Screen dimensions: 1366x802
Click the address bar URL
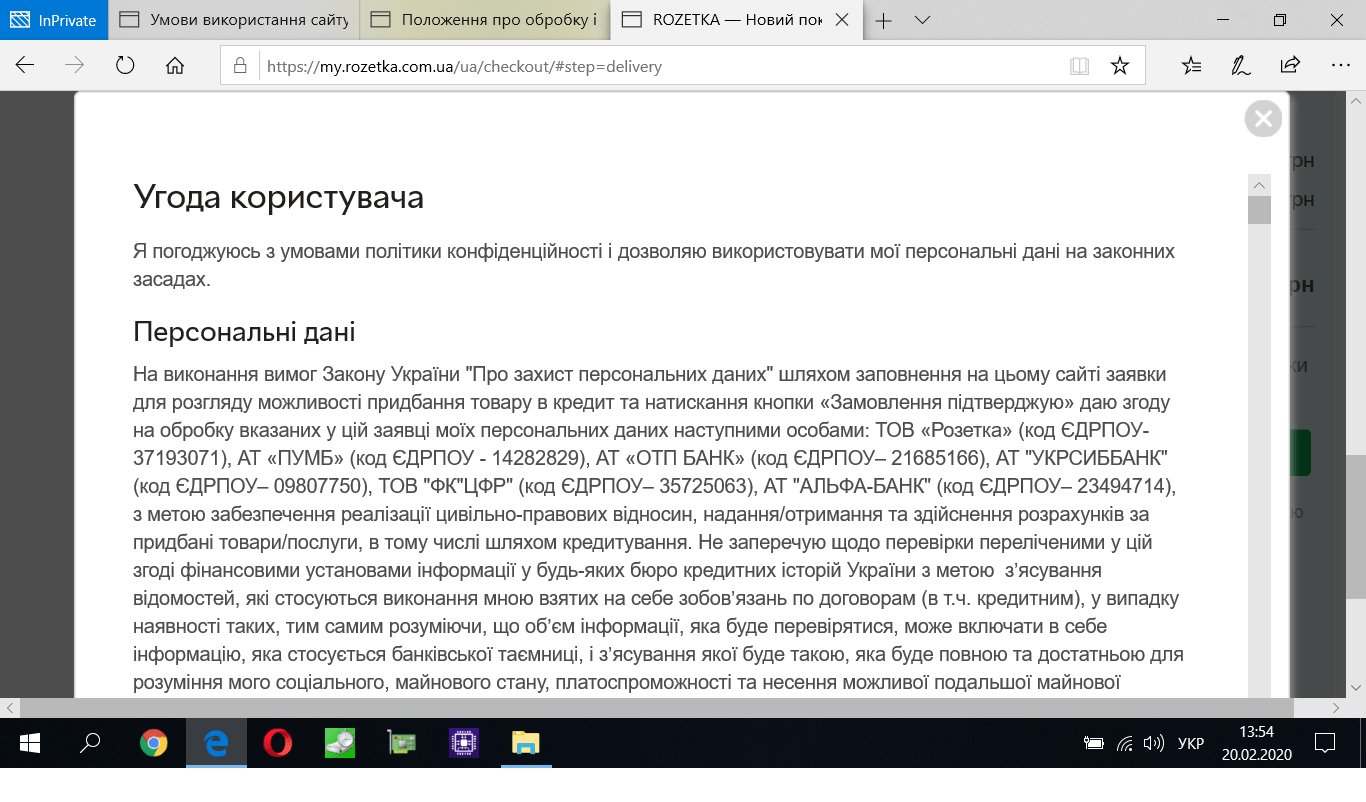coord(464,67)
